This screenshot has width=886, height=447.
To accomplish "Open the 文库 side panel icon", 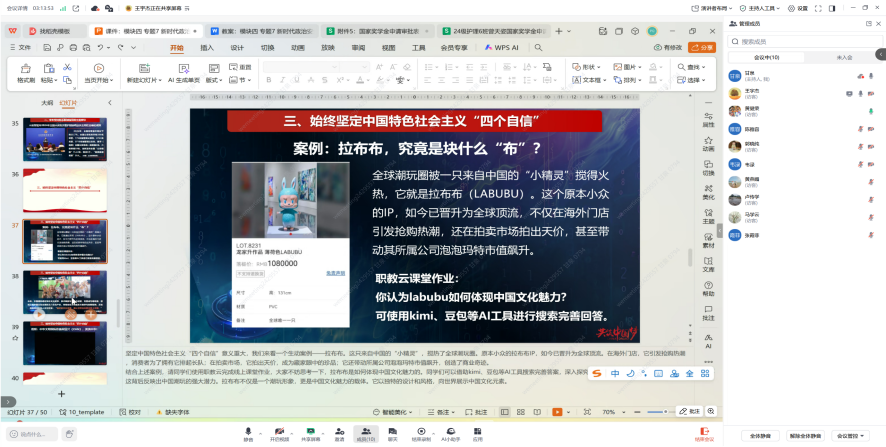I will pos(708,265).
